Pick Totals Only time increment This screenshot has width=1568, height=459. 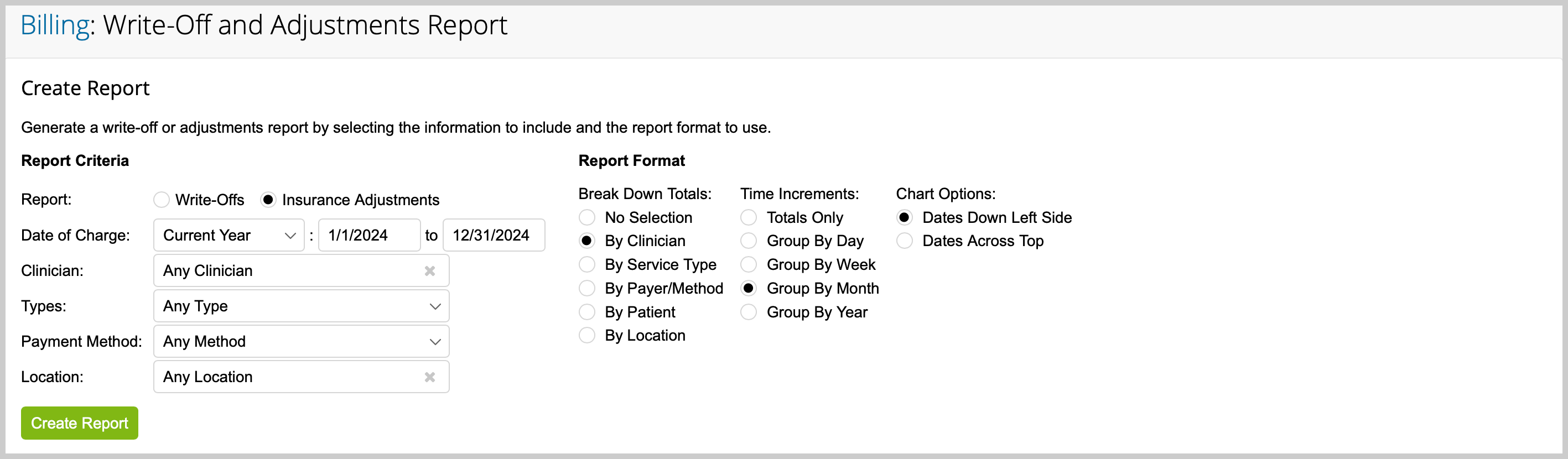[748, 217]
